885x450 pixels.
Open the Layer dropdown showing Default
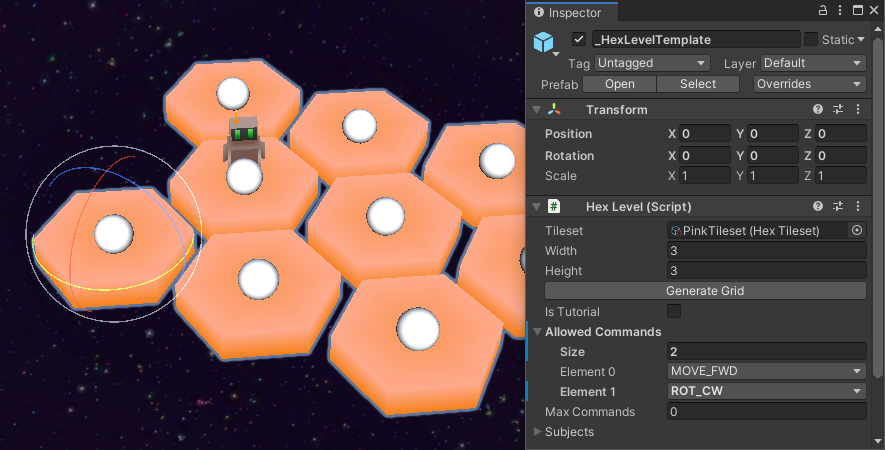pyautogui.click(x=813, y=63)
